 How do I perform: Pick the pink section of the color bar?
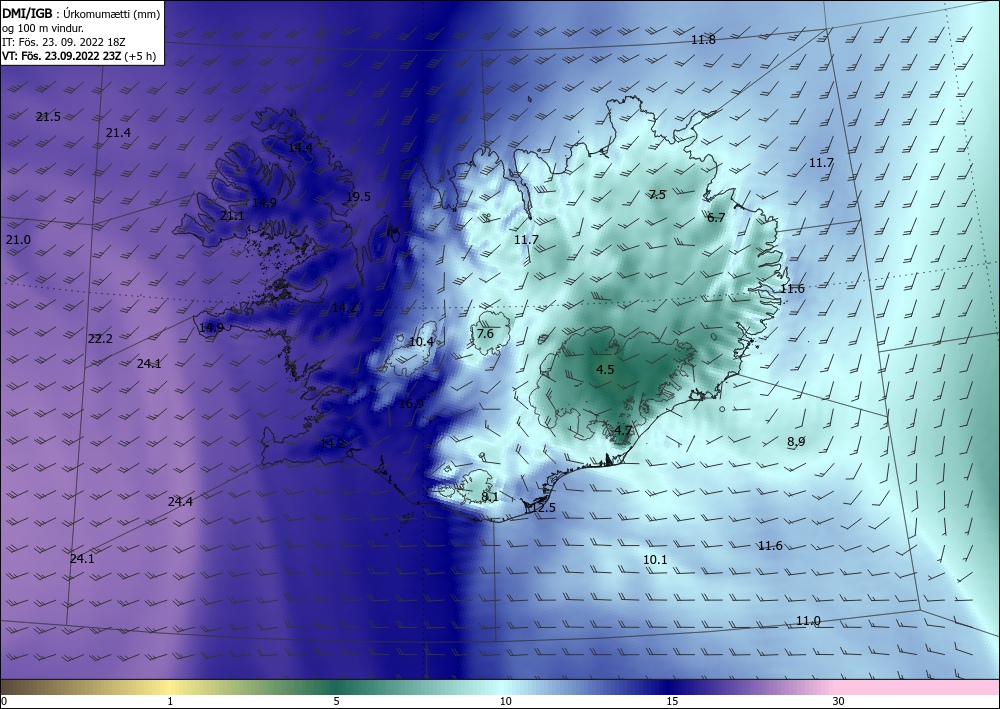[918, 687]
